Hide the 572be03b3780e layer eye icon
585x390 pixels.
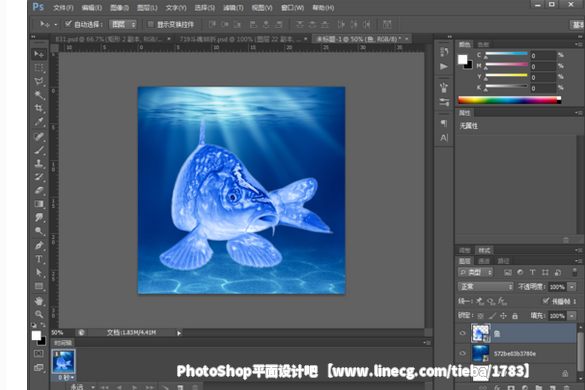(x=463, y=353)
